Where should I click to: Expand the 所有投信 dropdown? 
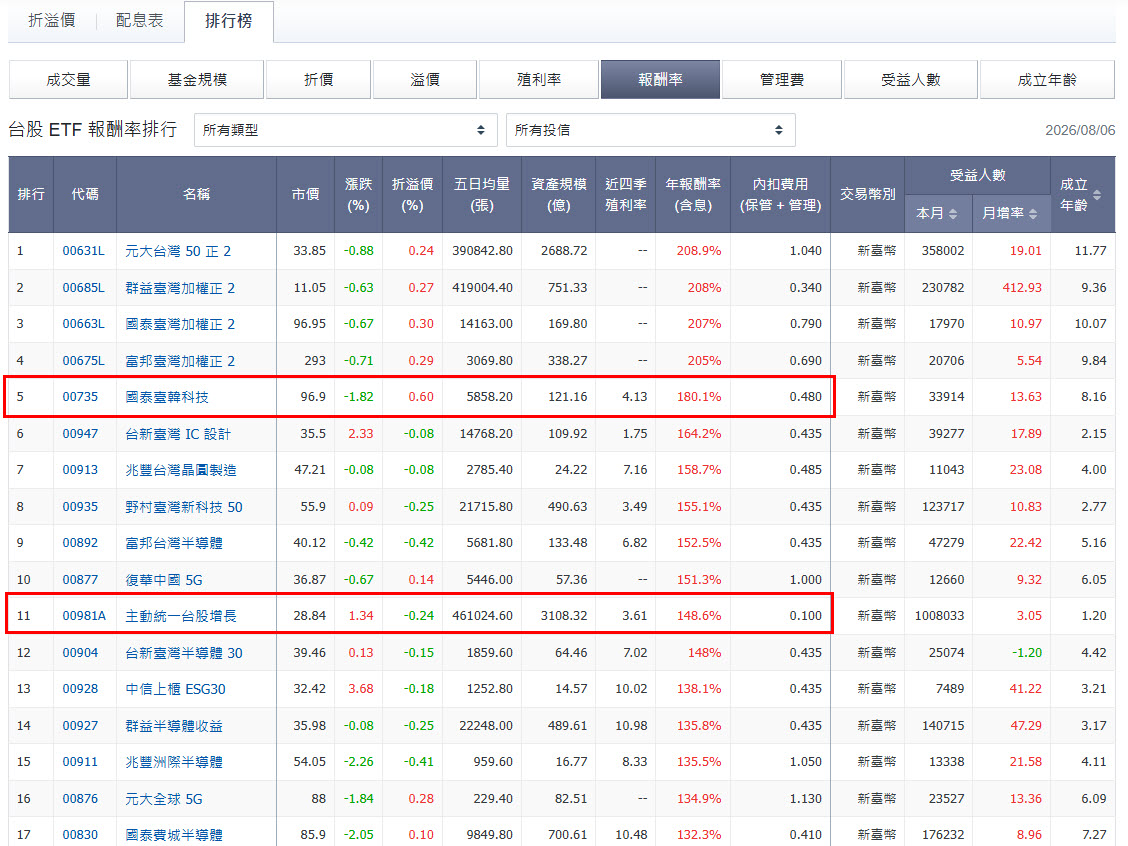click(x=650, y=130)
